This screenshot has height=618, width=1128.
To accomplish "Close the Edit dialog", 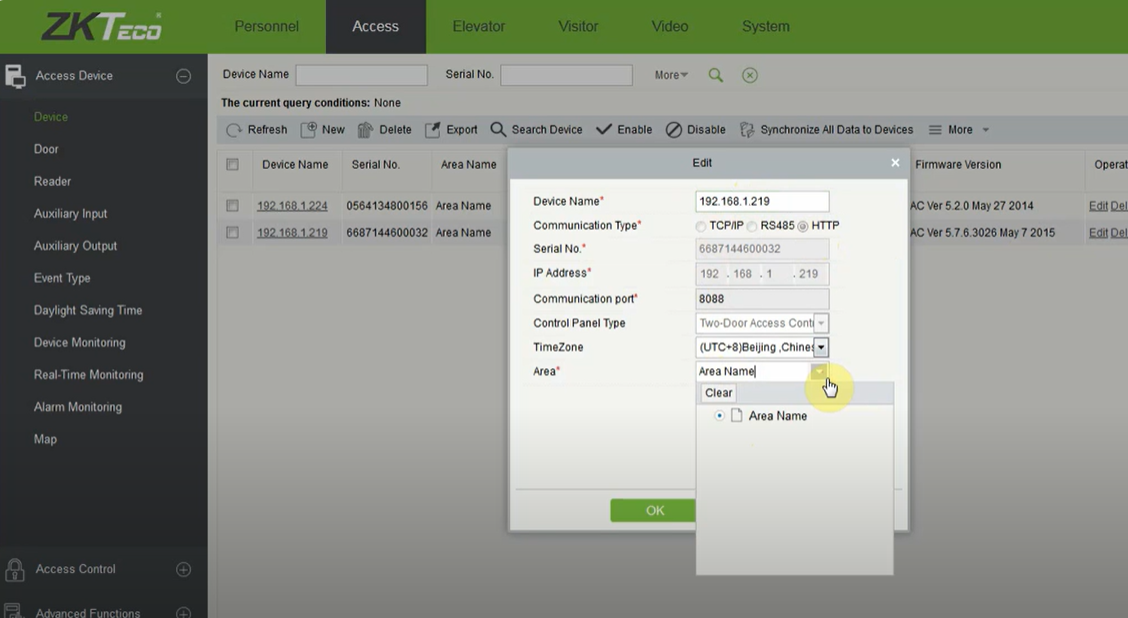I will (x=895, y=163).
